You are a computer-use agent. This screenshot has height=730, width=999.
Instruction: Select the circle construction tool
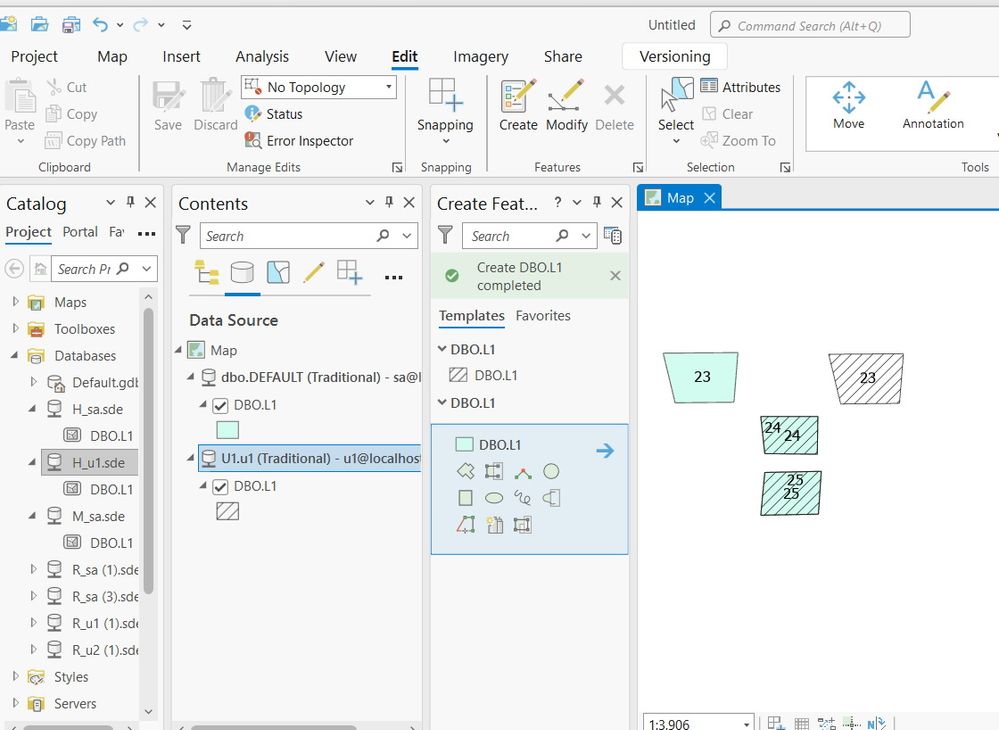551,471
